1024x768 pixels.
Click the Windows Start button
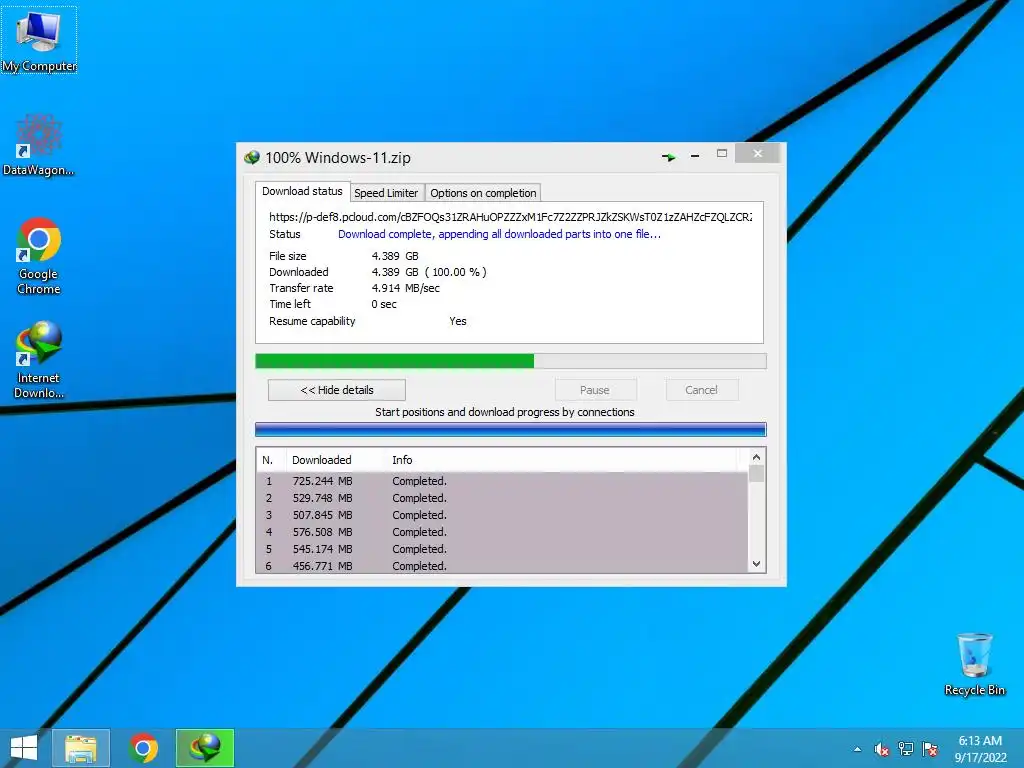click(x=24, y=748)
